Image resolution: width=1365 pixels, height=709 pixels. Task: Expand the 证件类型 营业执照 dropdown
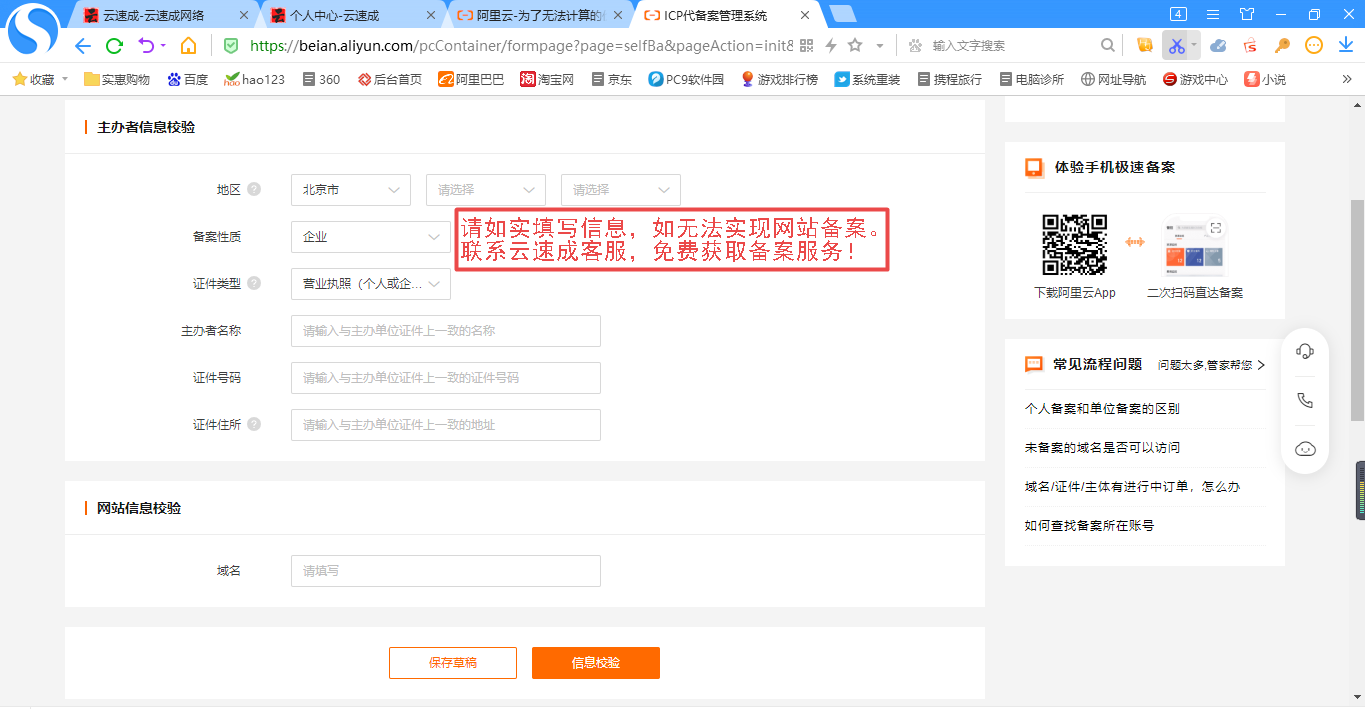(x=370, y=284)
